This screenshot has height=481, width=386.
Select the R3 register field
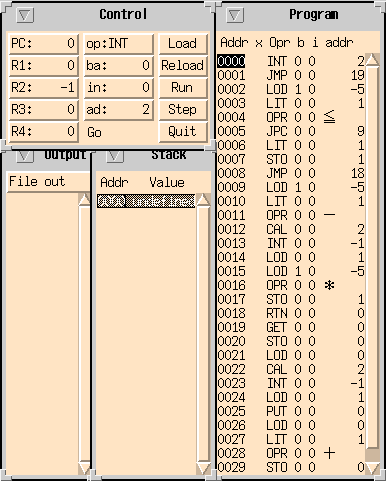click(x=43, y=109)
